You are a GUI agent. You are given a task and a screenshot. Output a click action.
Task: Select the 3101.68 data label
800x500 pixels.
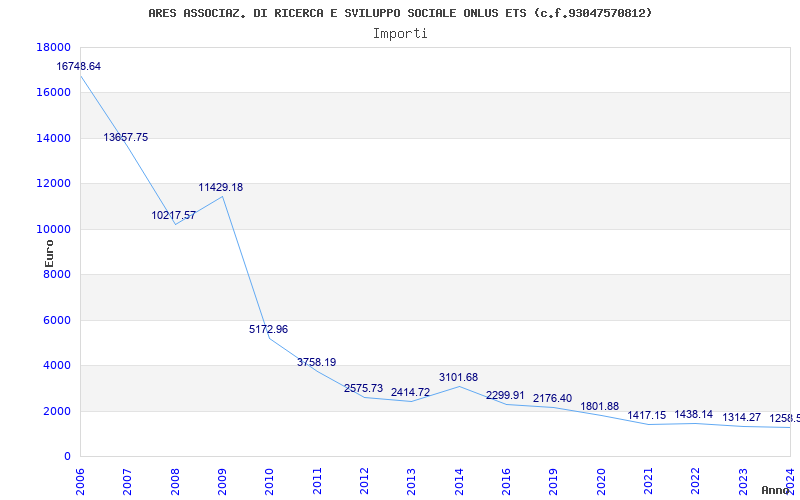pyautogui.click(x=458, y=377)
